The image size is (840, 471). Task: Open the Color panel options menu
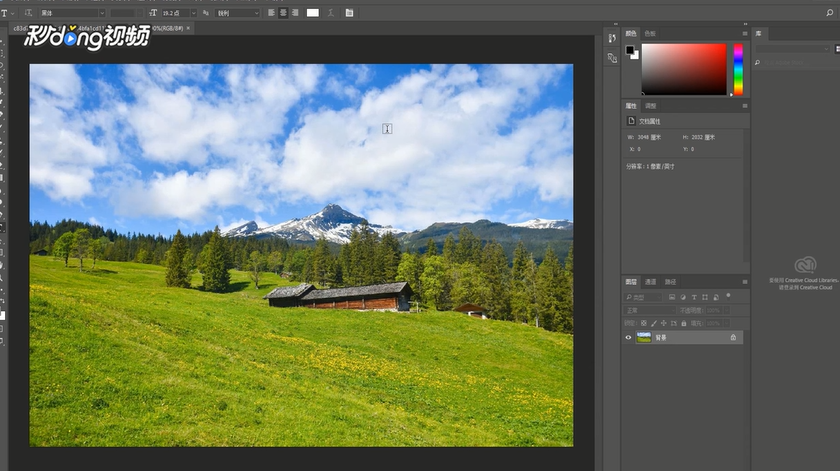pos(745,33)
